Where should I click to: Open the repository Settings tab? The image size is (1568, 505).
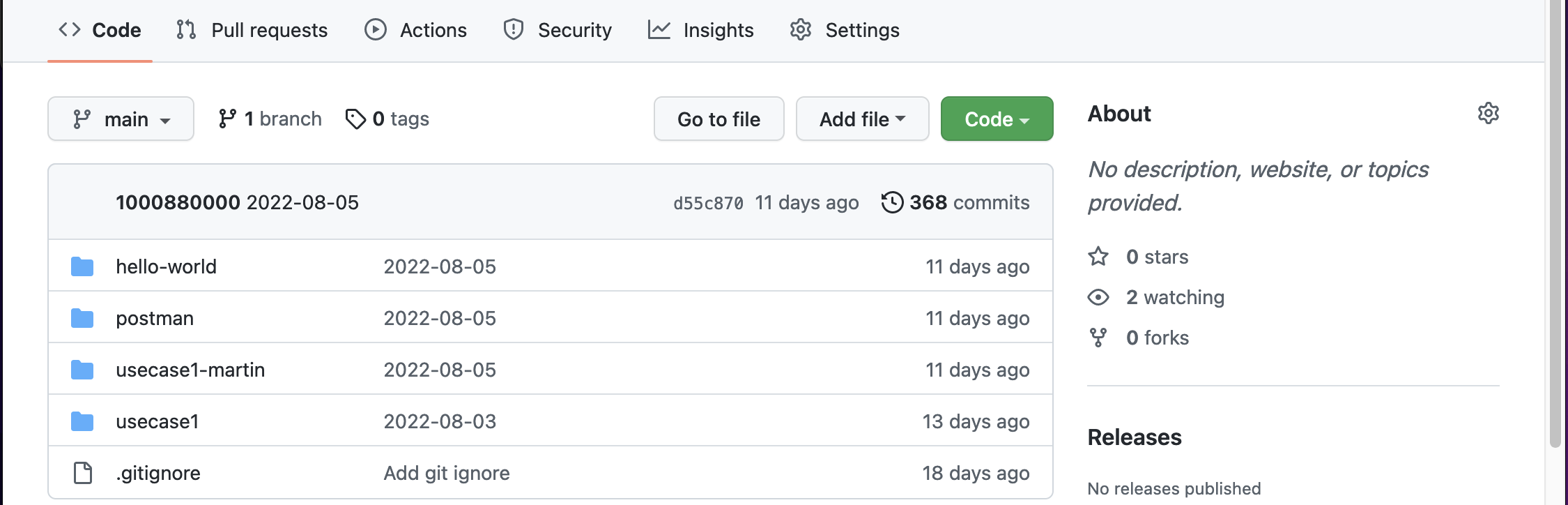[x=845, y=30]
